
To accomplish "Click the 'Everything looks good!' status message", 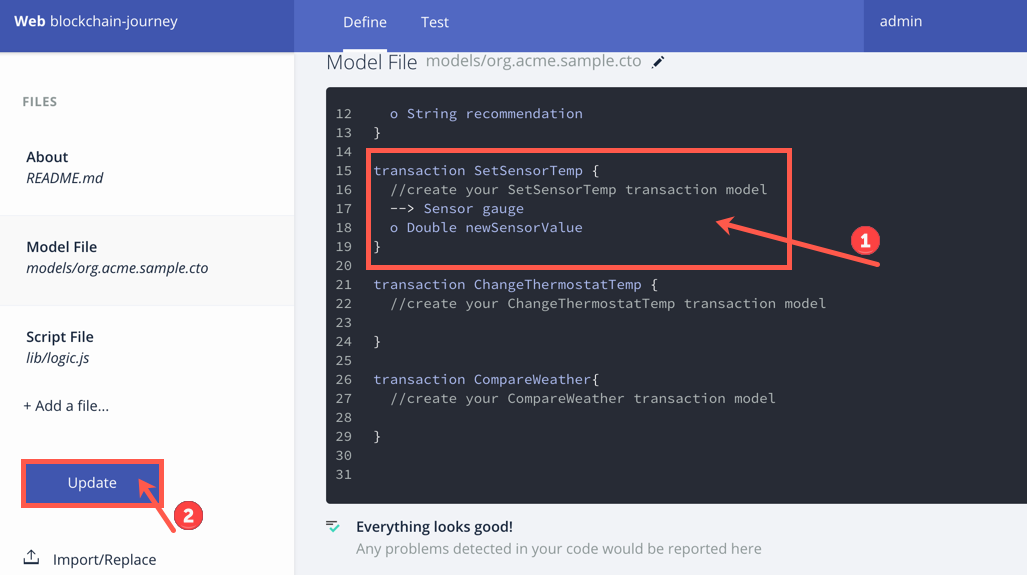I will [434, 527].
